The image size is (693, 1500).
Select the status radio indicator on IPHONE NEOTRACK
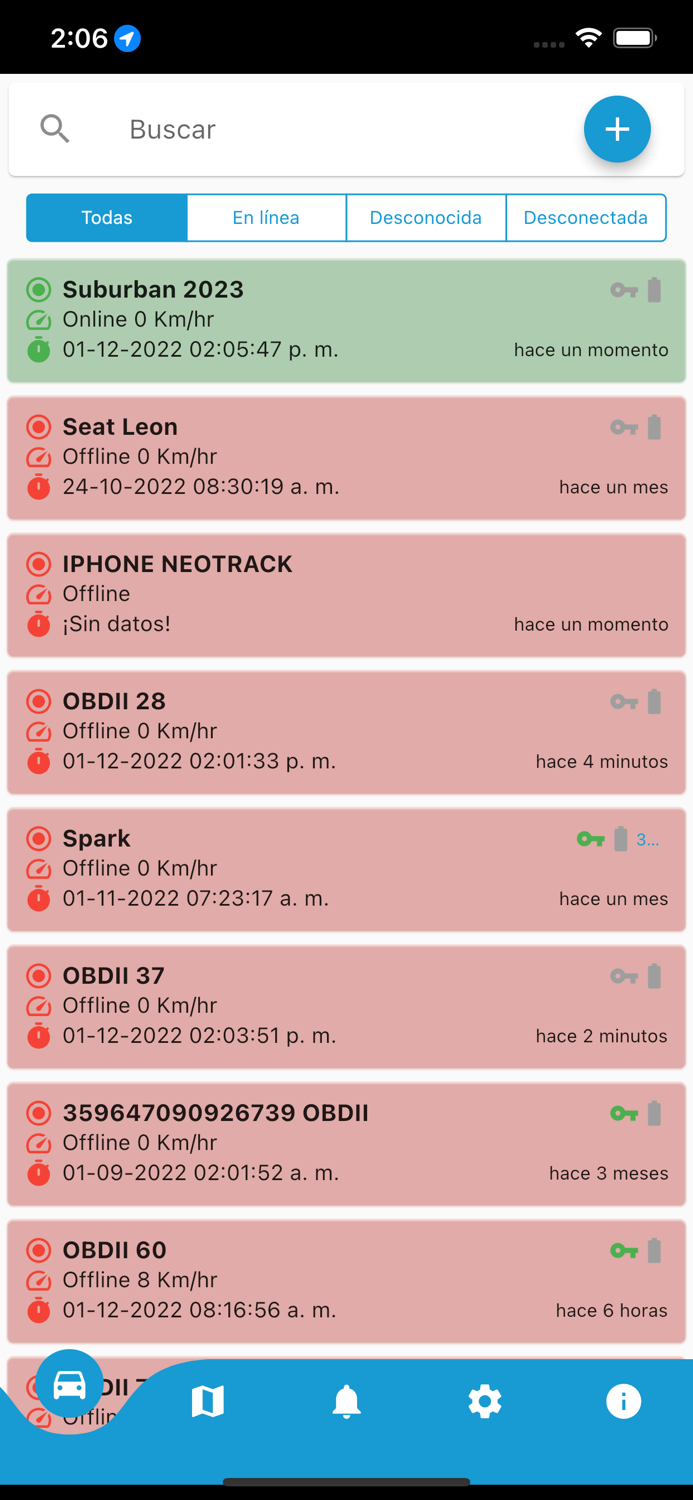(x=38, y=564)
